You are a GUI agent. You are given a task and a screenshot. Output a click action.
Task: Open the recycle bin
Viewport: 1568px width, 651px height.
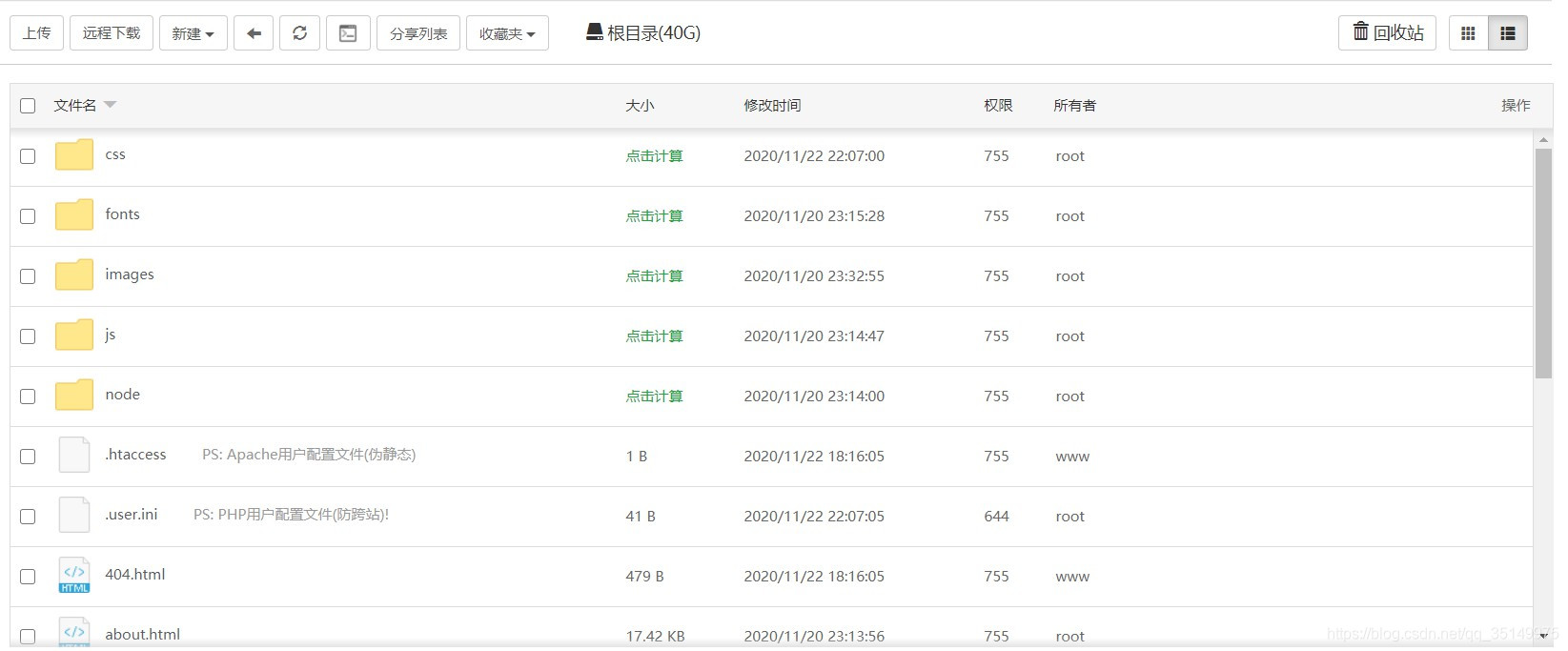pos(1387,33)
